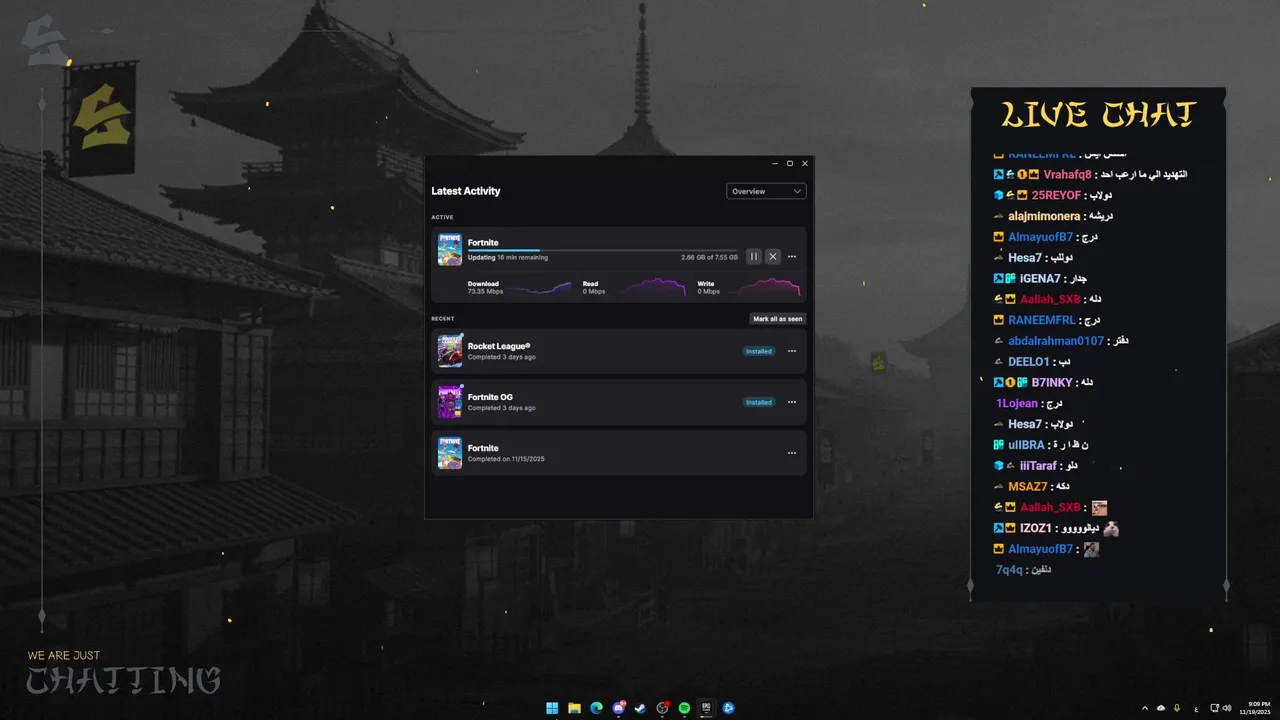Open volume control in system tray
The image size is (1280, 720).
pyautogui.click(x=1227, y=708)
